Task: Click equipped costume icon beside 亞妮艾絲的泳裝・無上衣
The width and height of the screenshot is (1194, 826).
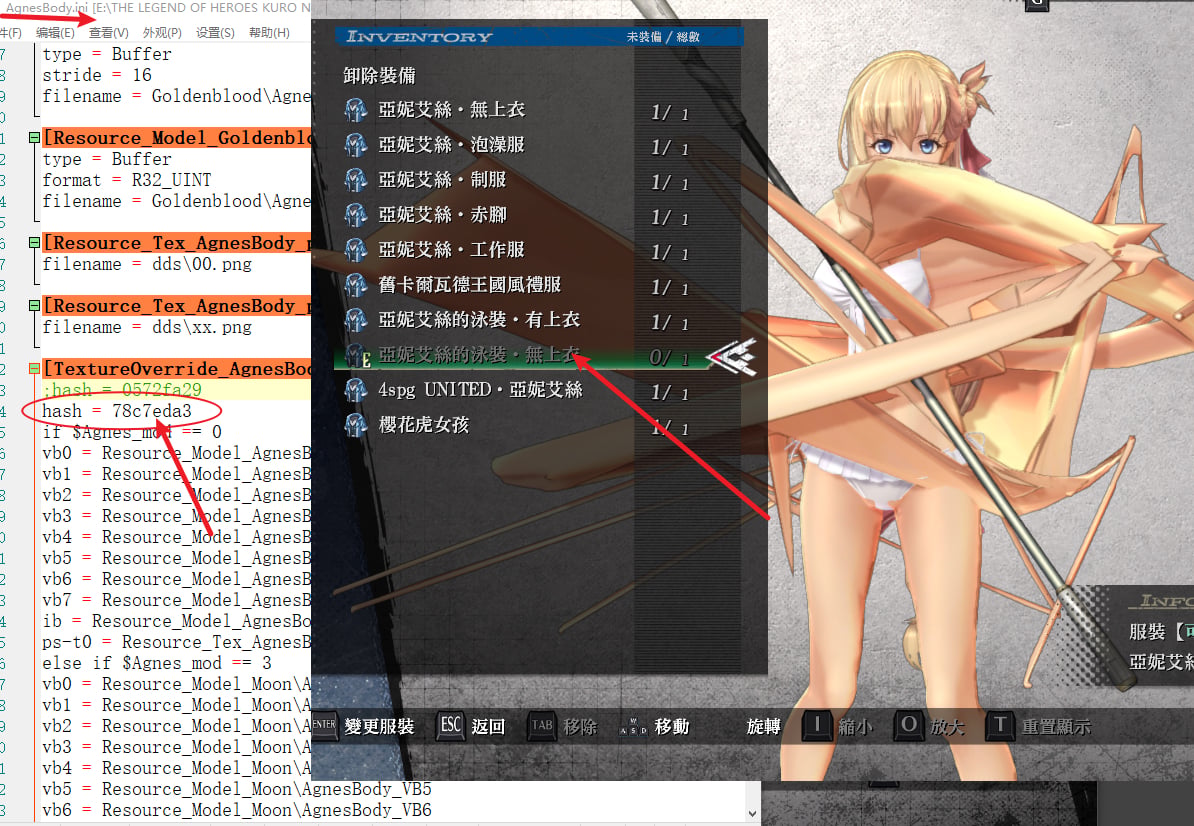Action: (357, 355)
